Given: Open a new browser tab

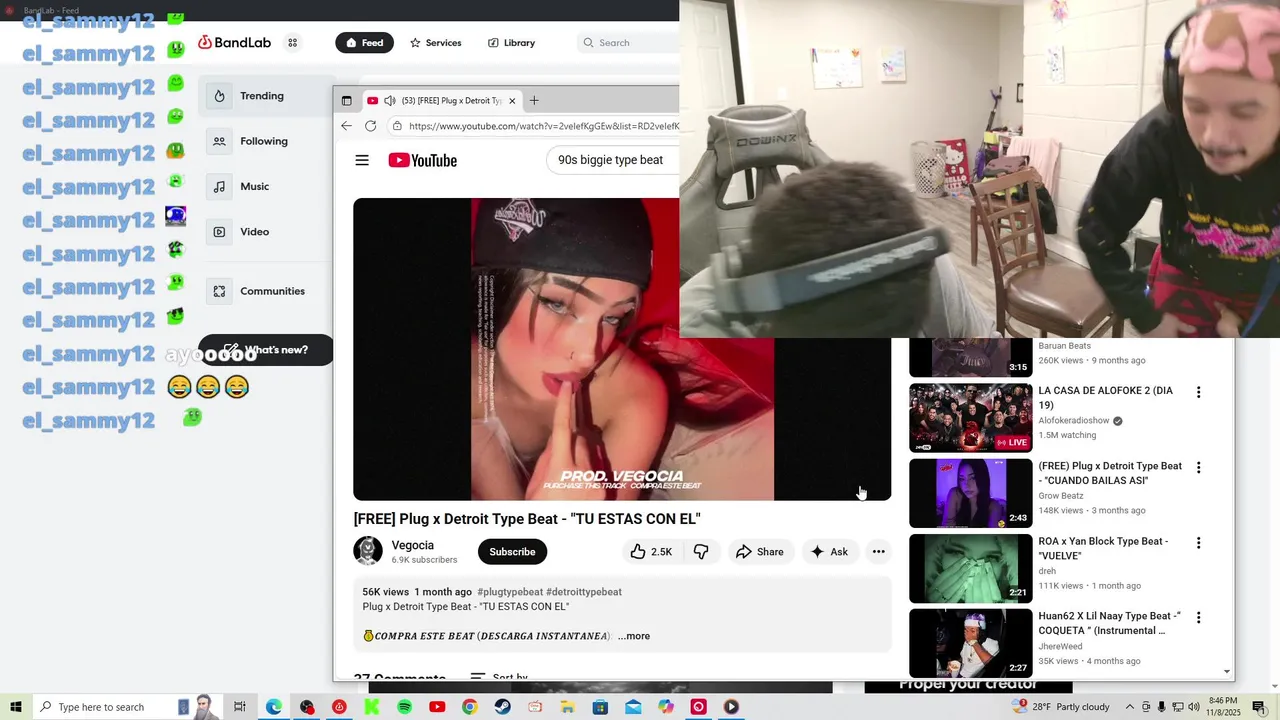Looking at the screenshot, I should point(534,101).
